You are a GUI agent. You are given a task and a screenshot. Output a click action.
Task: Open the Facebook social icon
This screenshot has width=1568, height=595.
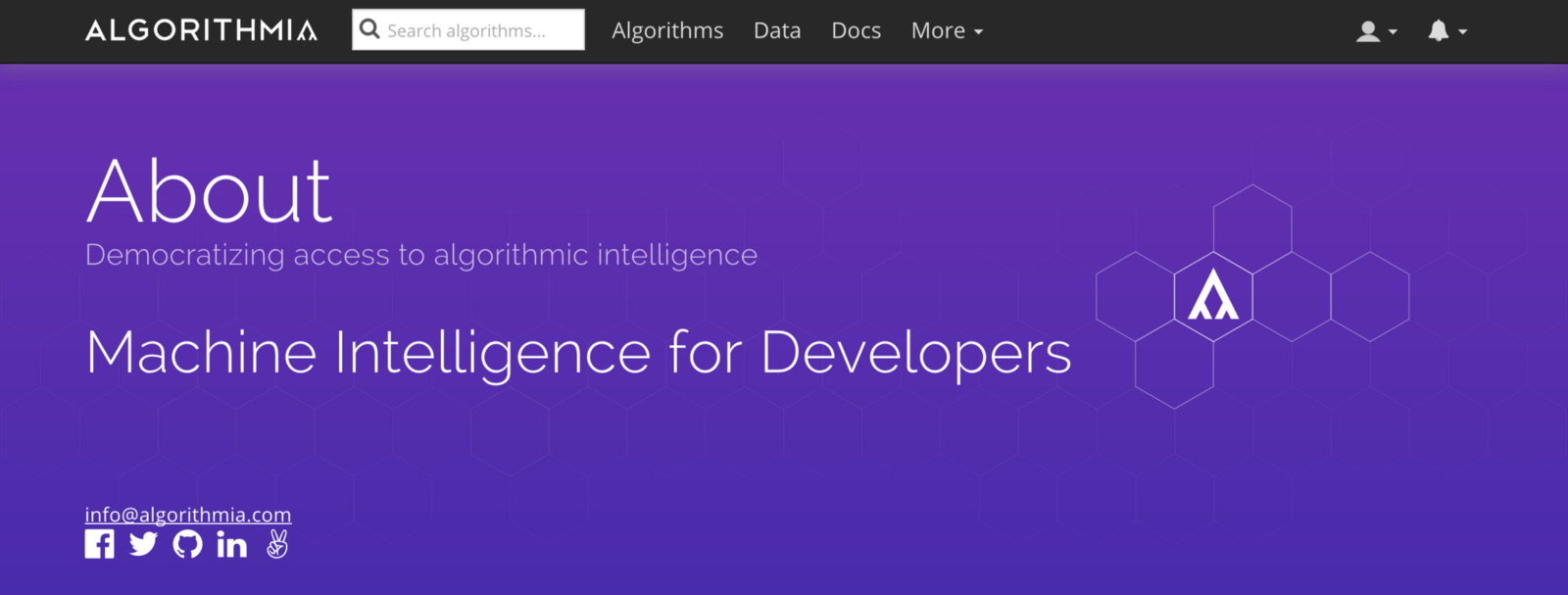99,544
